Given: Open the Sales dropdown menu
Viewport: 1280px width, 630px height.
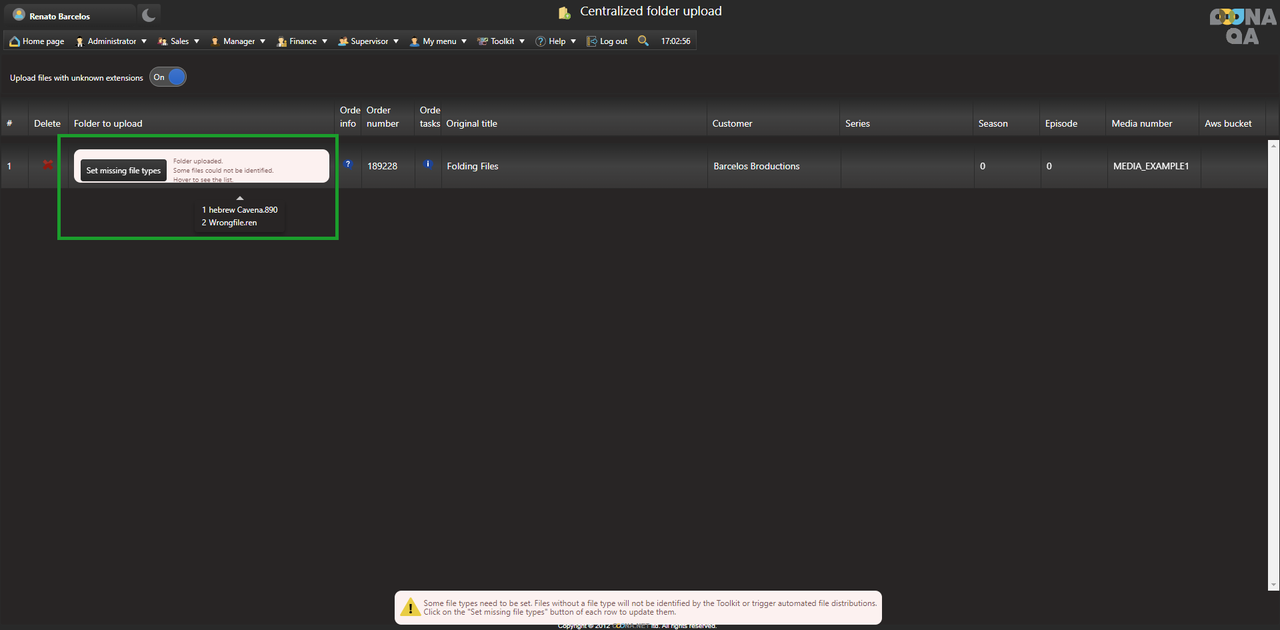Looking at the screenshot, I should [179, 41].
